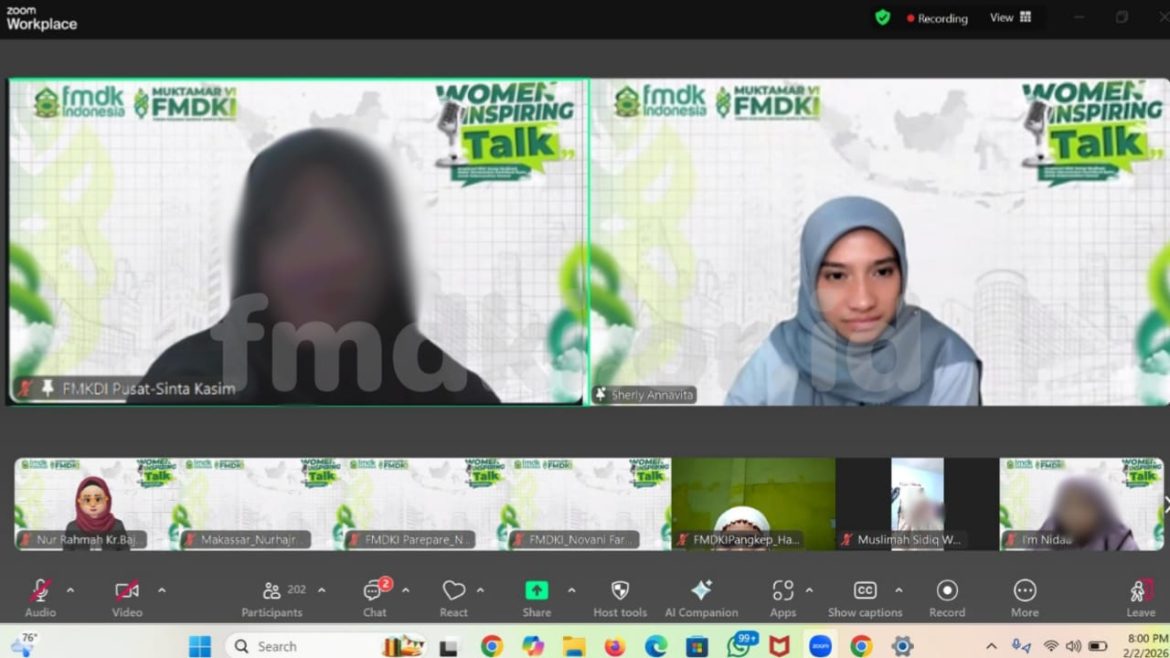The width and height of the screenshot is (1170, 658).
Task: Open the Participants panel
Action: click(271, 591)
